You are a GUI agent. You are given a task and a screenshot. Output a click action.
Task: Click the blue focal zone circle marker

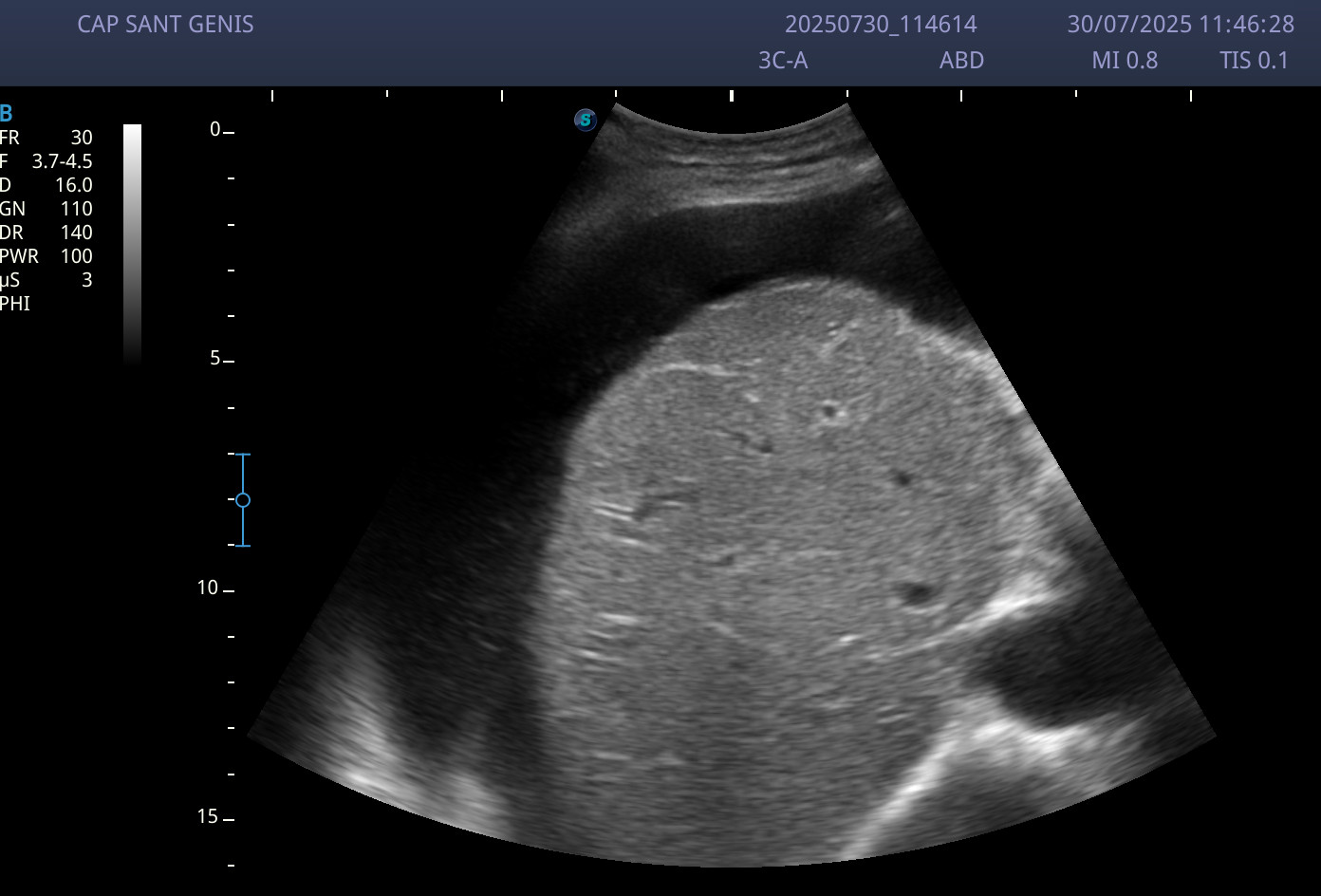243,500
